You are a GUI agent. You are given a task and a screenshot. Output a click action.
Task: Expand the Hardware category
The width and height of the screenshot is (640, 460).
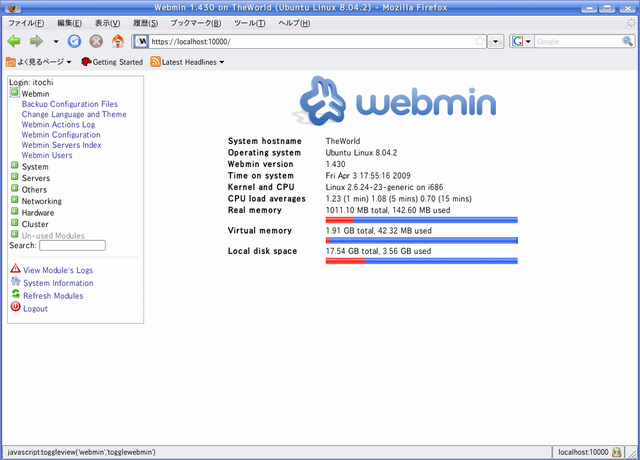(x=15, y=211)
